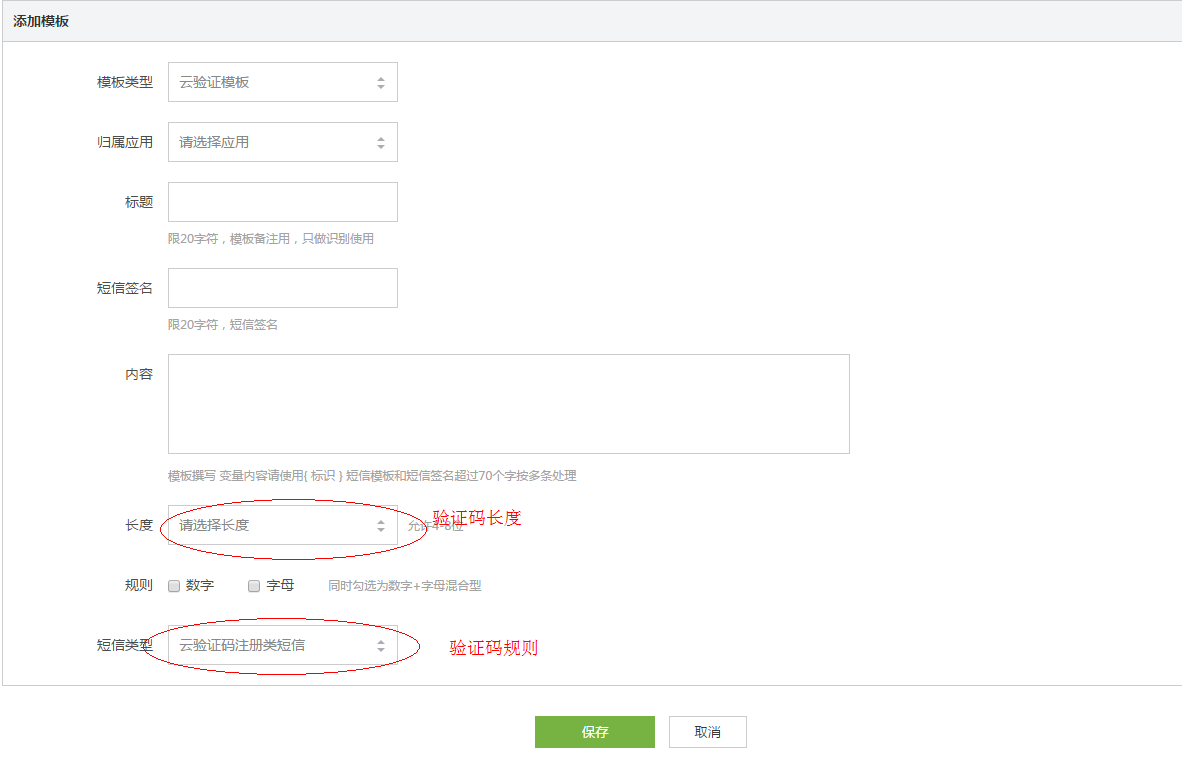Tick the 数字 checkbox
The image size is (1182, 760).
(x=174, y=586)
